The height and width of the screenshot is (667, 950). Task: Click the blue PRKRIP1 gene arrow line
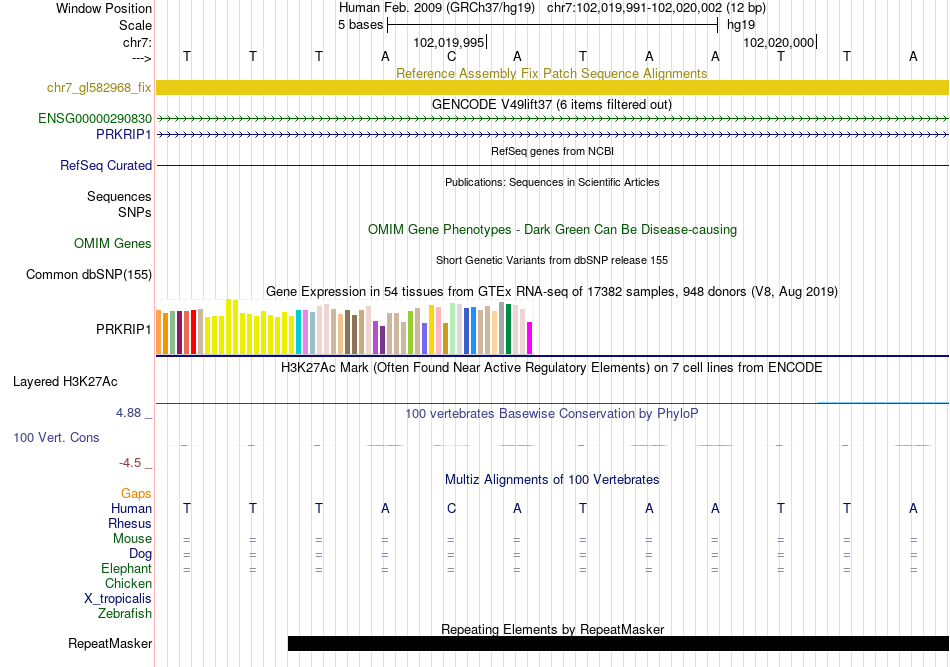coord(553,134)
